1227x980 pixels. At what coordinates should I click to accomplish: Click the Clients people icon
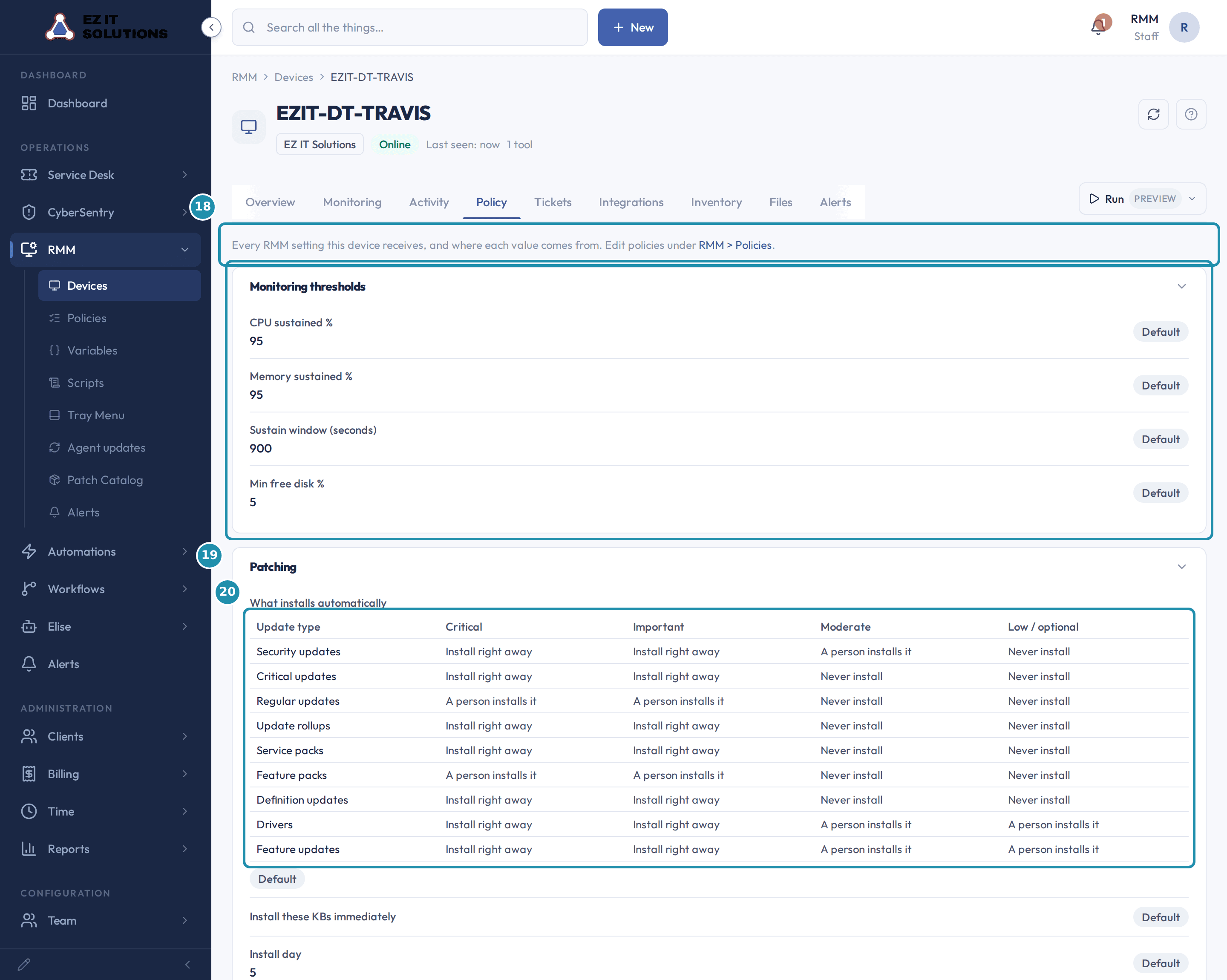point(29,736)
